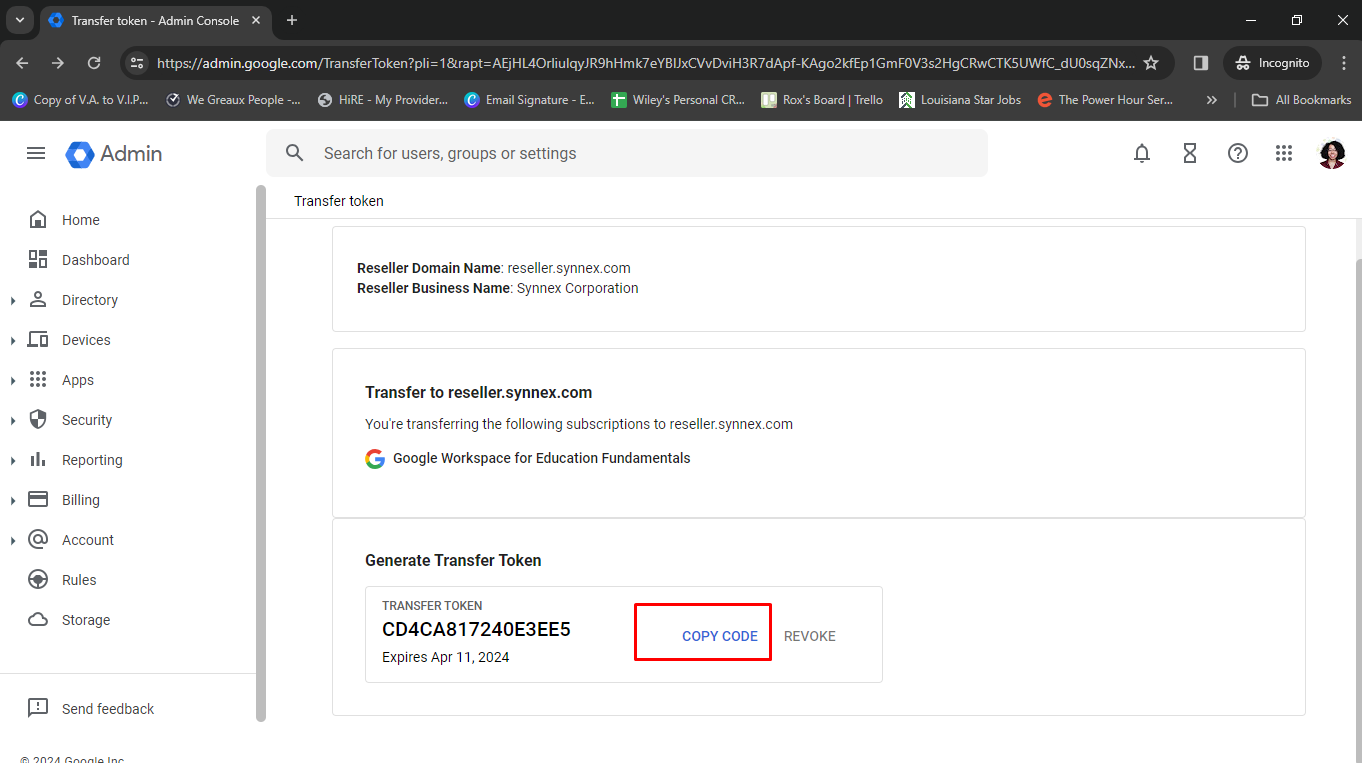Click the Billing card icon

(38, 500)
